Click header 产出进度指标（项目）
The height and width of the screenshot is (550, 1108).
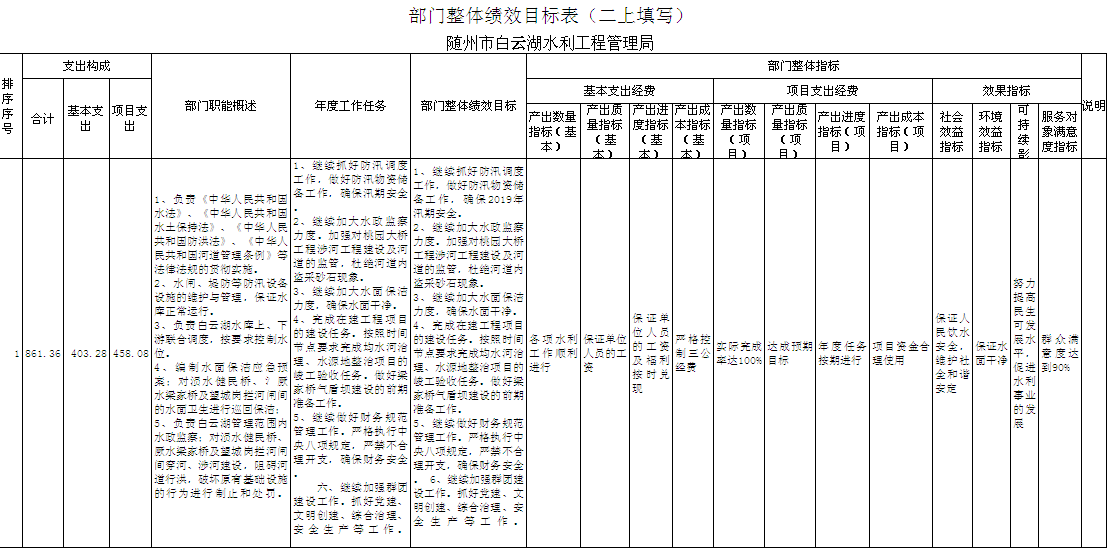pyautogui.click(x=842, y=130)
